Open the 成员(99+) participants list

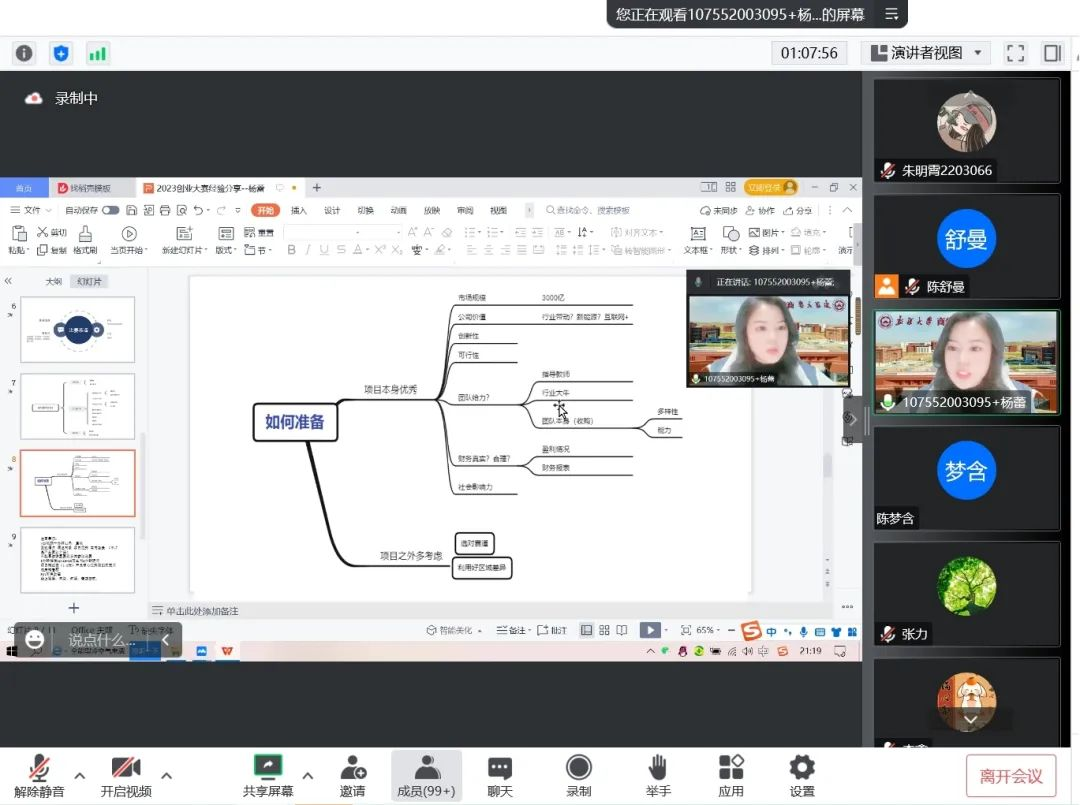click(x=426, y=775)
